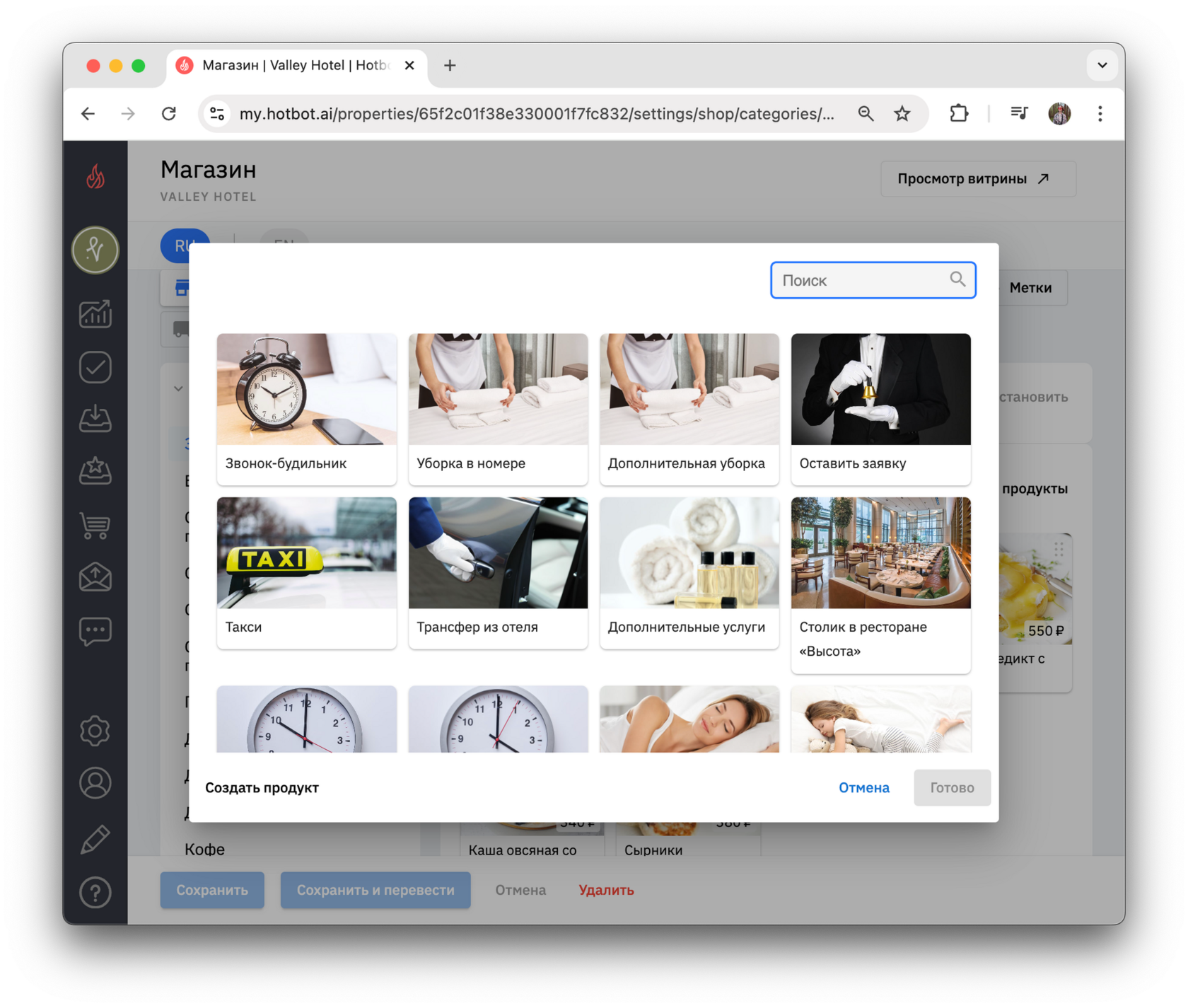
Task: Open a new browser tab
Action: pyautogui.click(x=450, y=66)
